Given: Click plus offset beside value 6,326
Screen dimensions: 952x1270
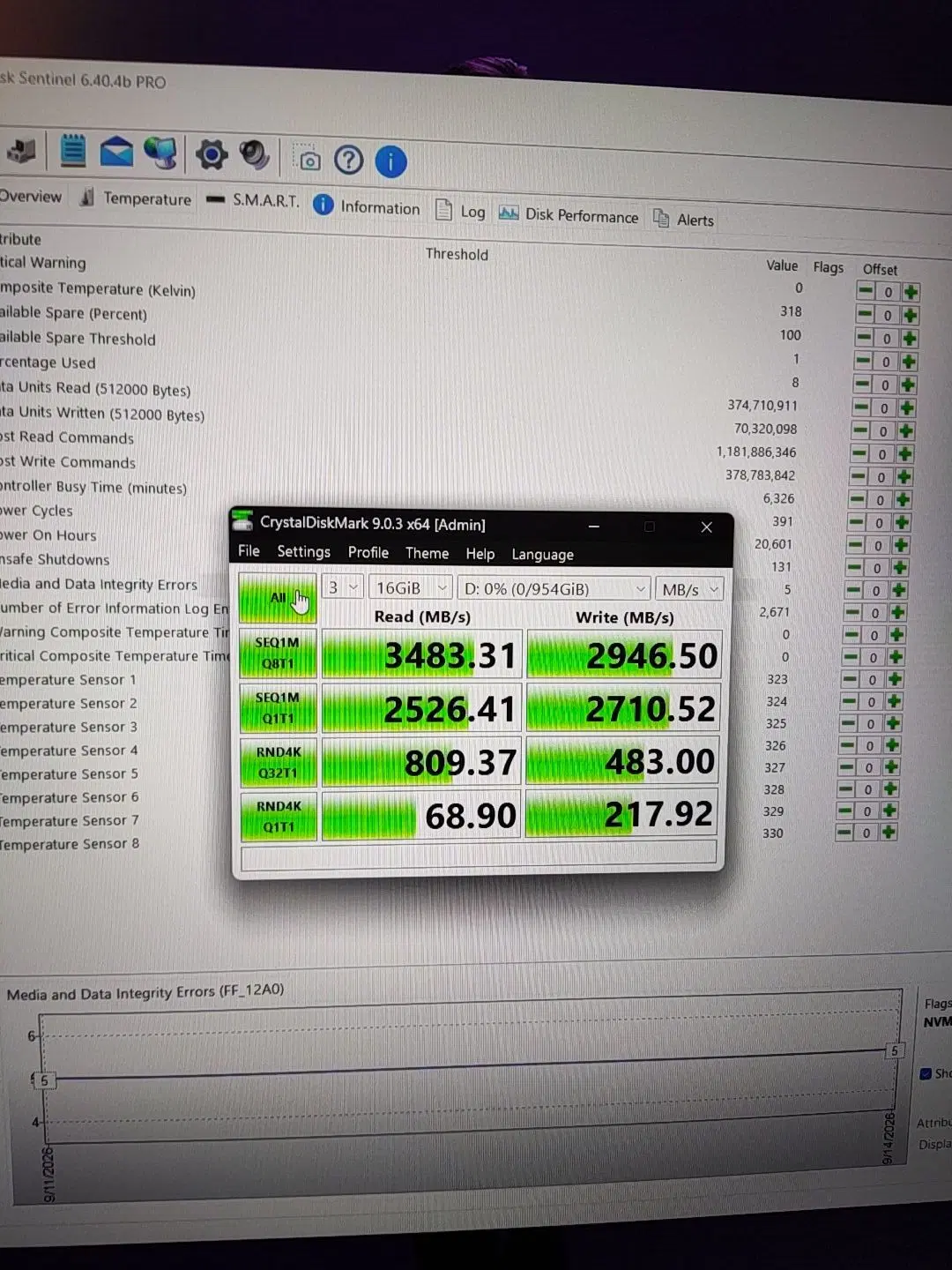Looking at the screenshot, I should [x=903, y=500].
